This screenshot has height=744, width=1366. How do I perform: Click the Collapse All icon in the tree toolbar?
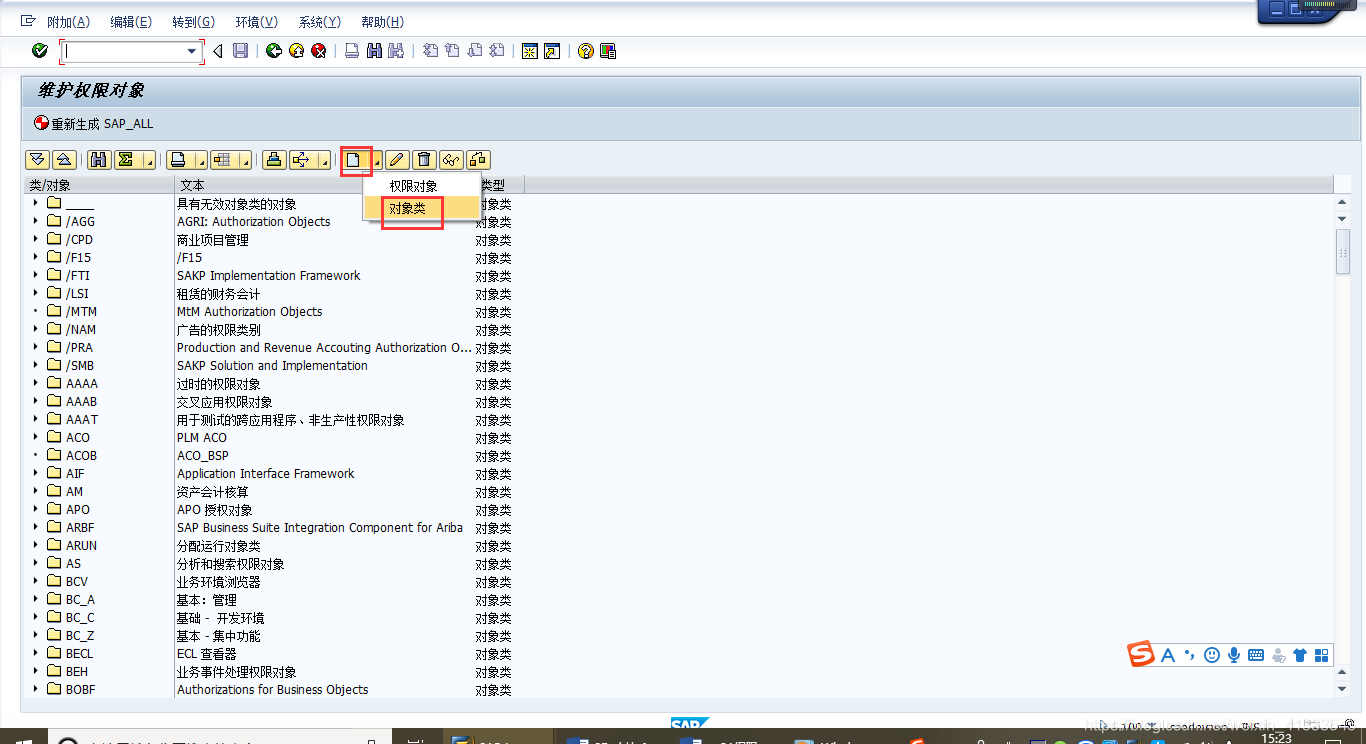coord(63,160)
